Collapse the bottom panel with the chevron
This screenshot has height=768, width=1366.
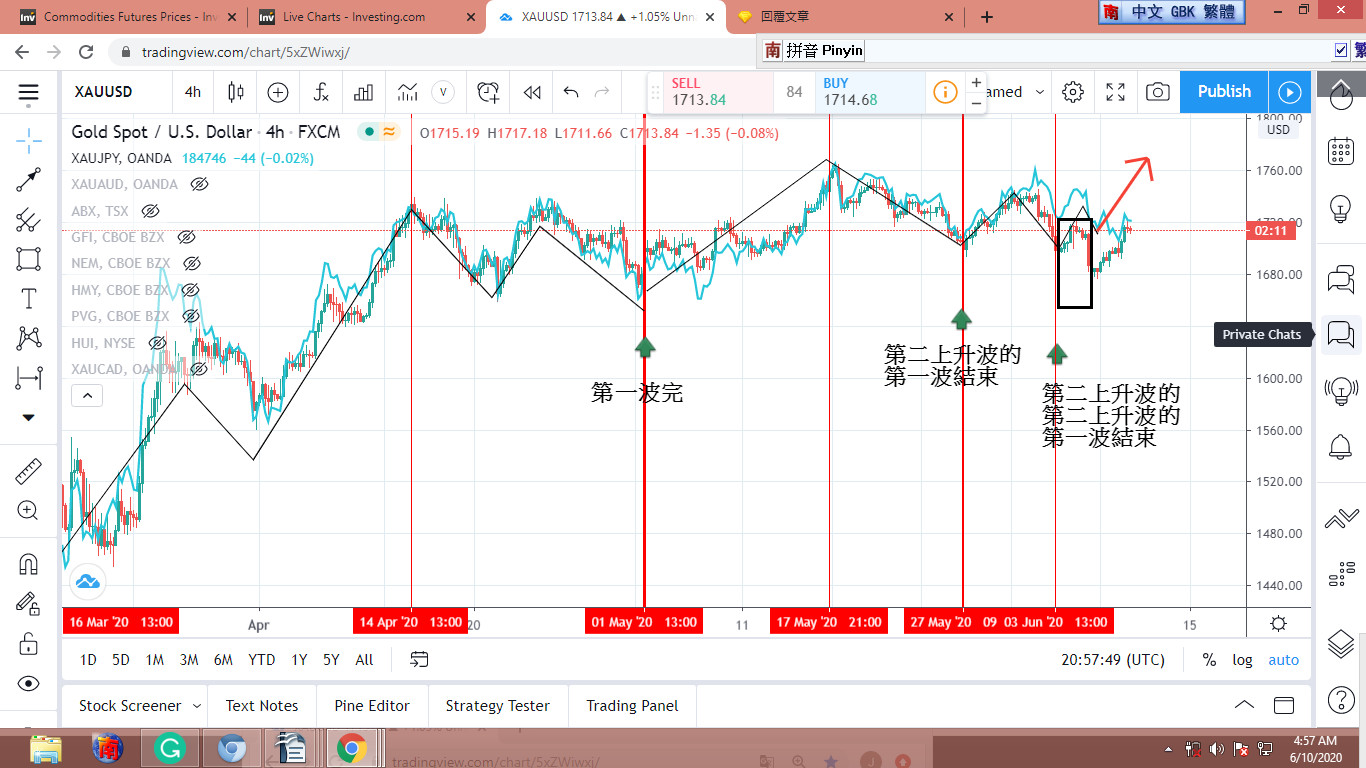(x=1244, y=705)
